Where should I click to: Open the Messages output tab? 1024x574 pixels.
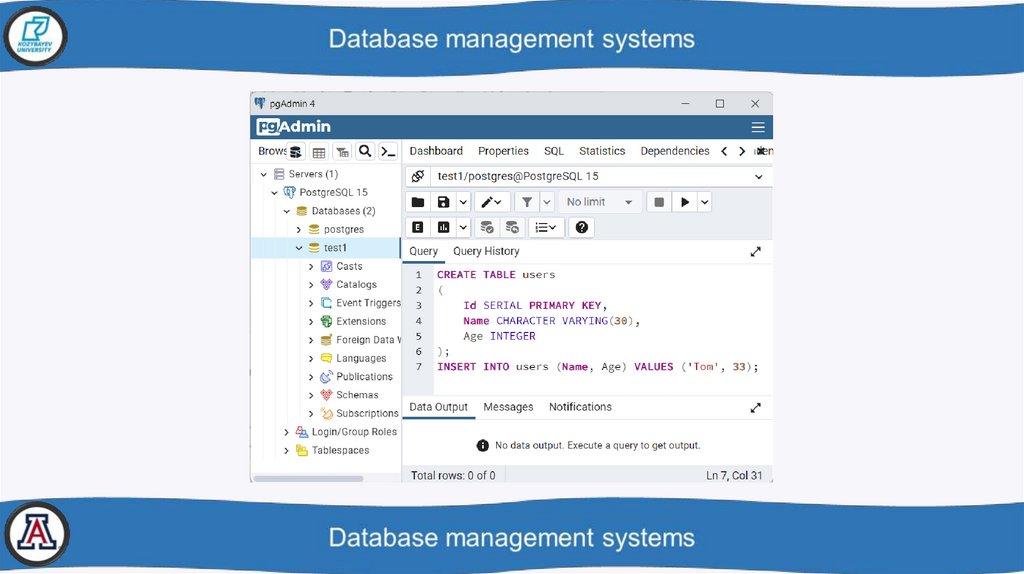[x=508, y=407]
